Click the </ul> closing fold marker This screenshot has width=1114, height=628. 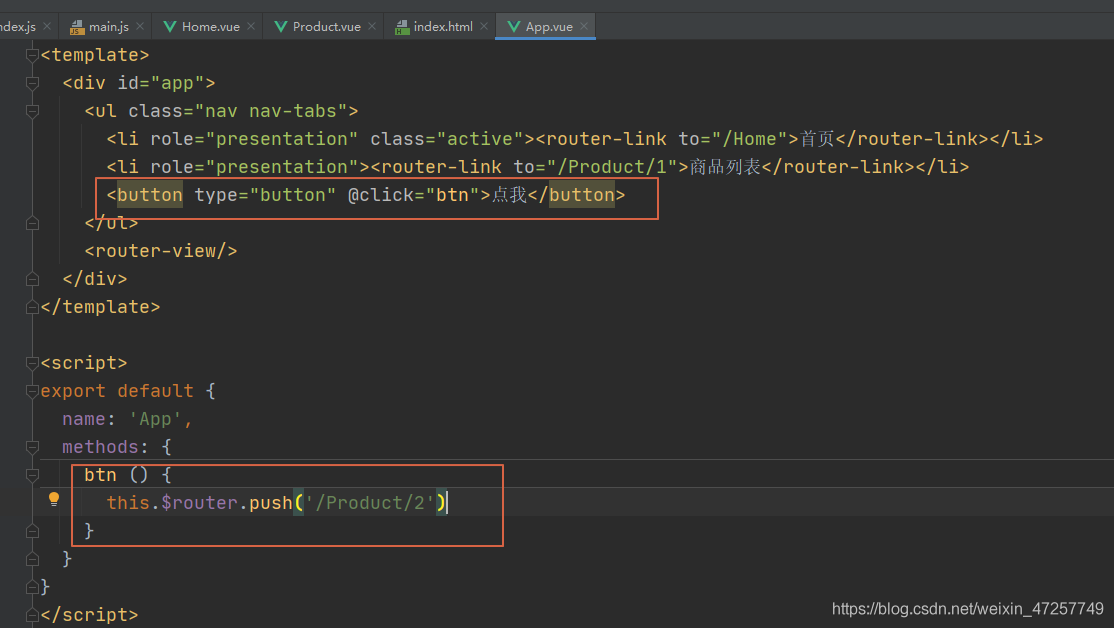[32, 223]
